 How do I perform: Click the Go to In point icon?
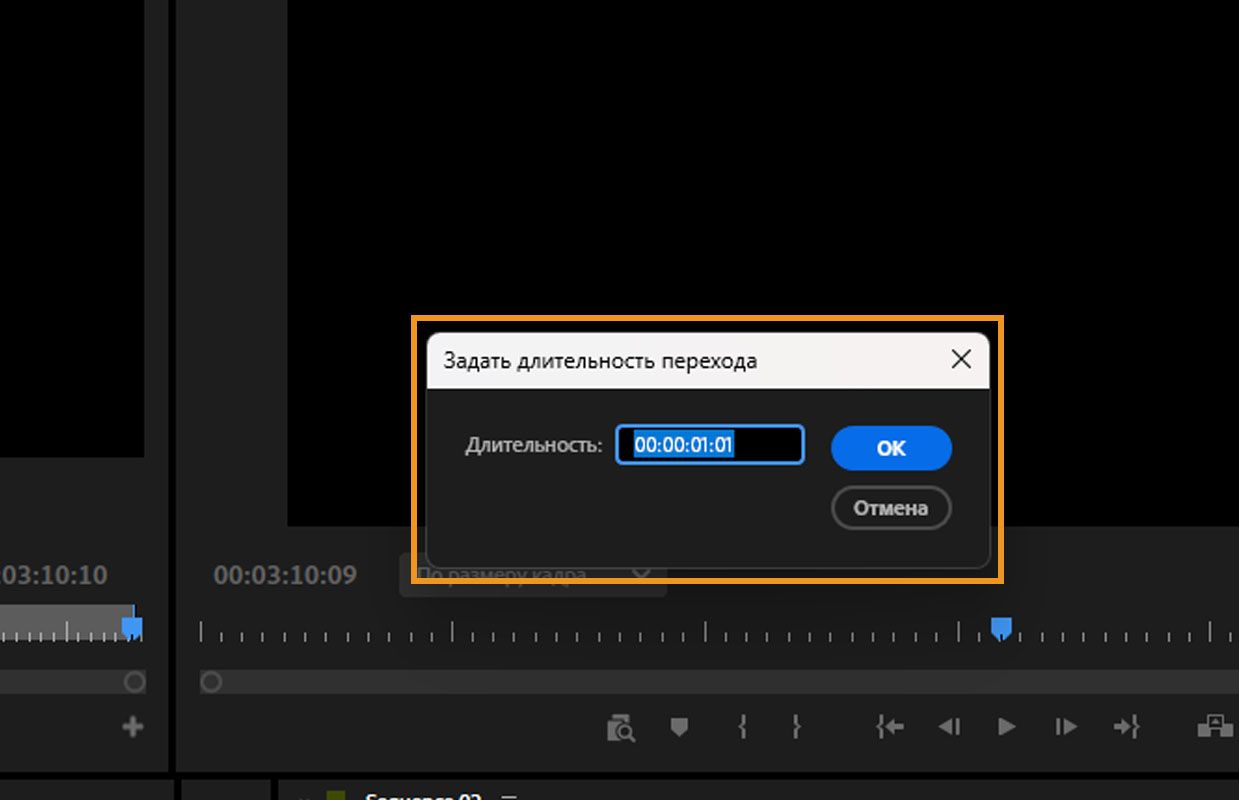tap(890, 727)
